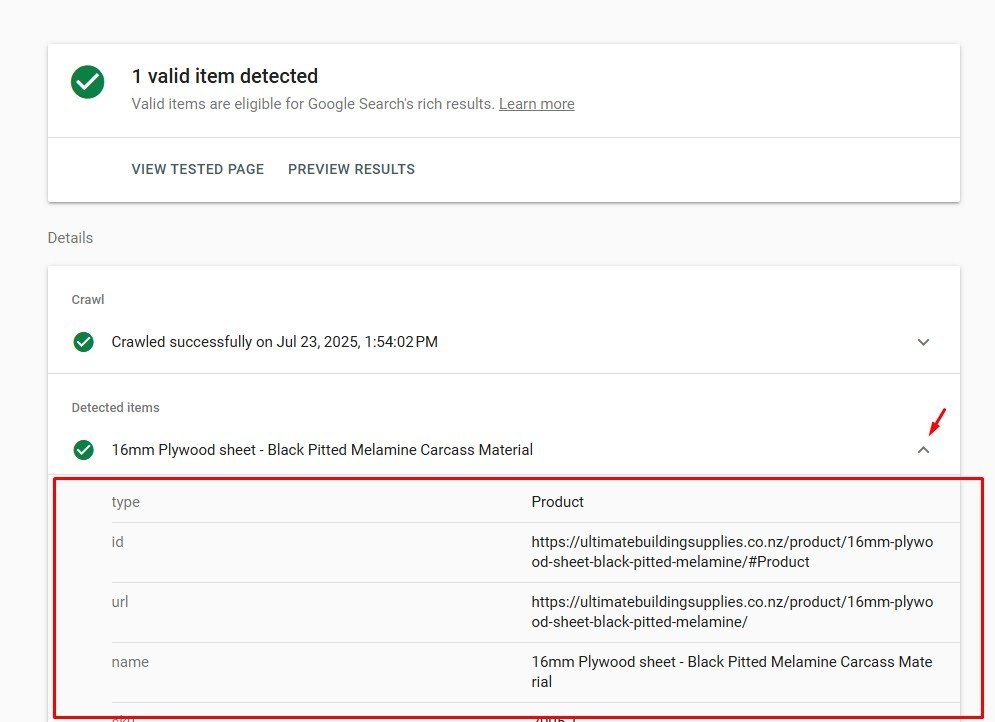Click the "Detected items" section label
995x722 pixels.
tap(115, 408)
